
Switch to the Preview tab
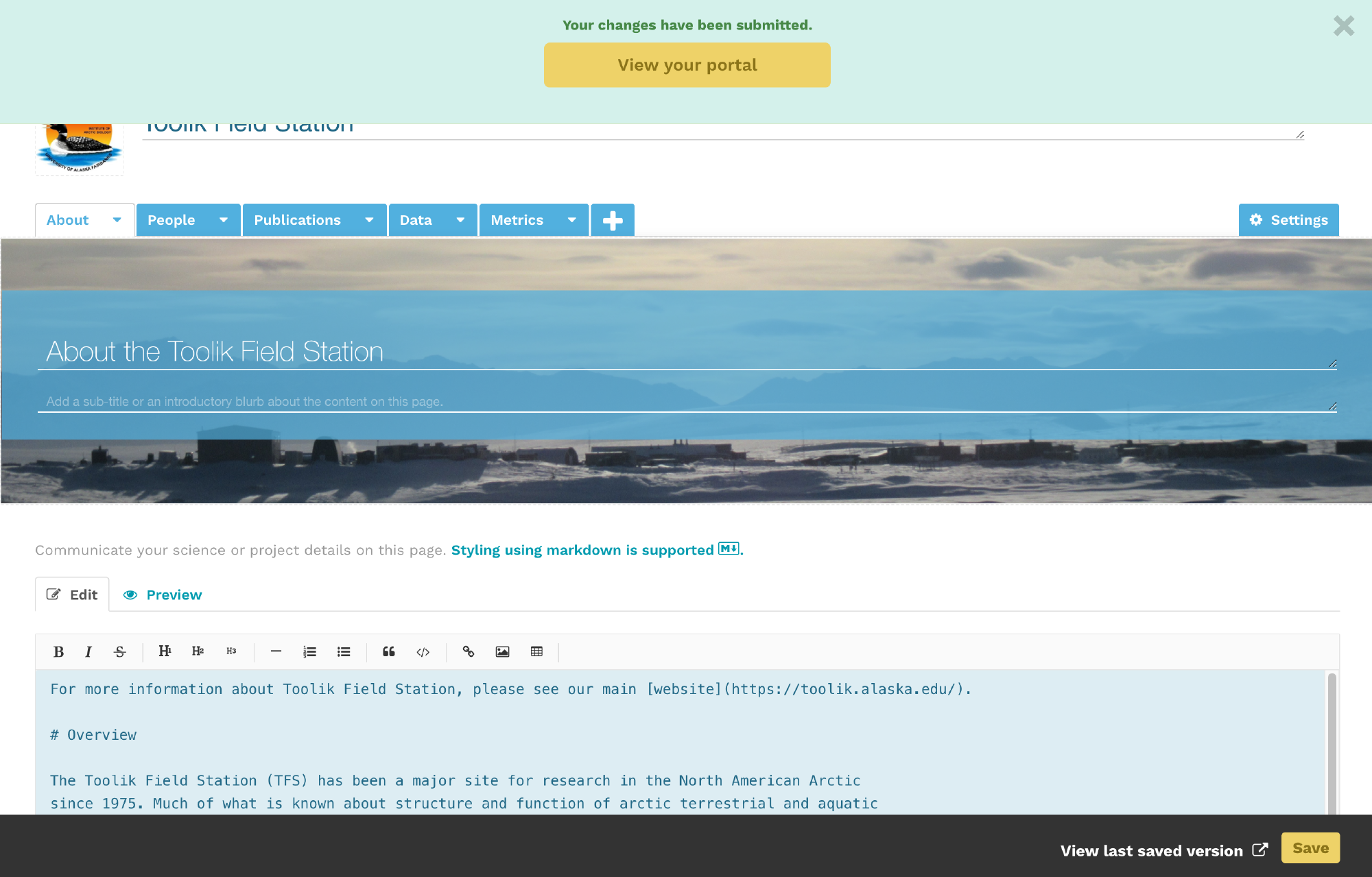pos(163,594)
